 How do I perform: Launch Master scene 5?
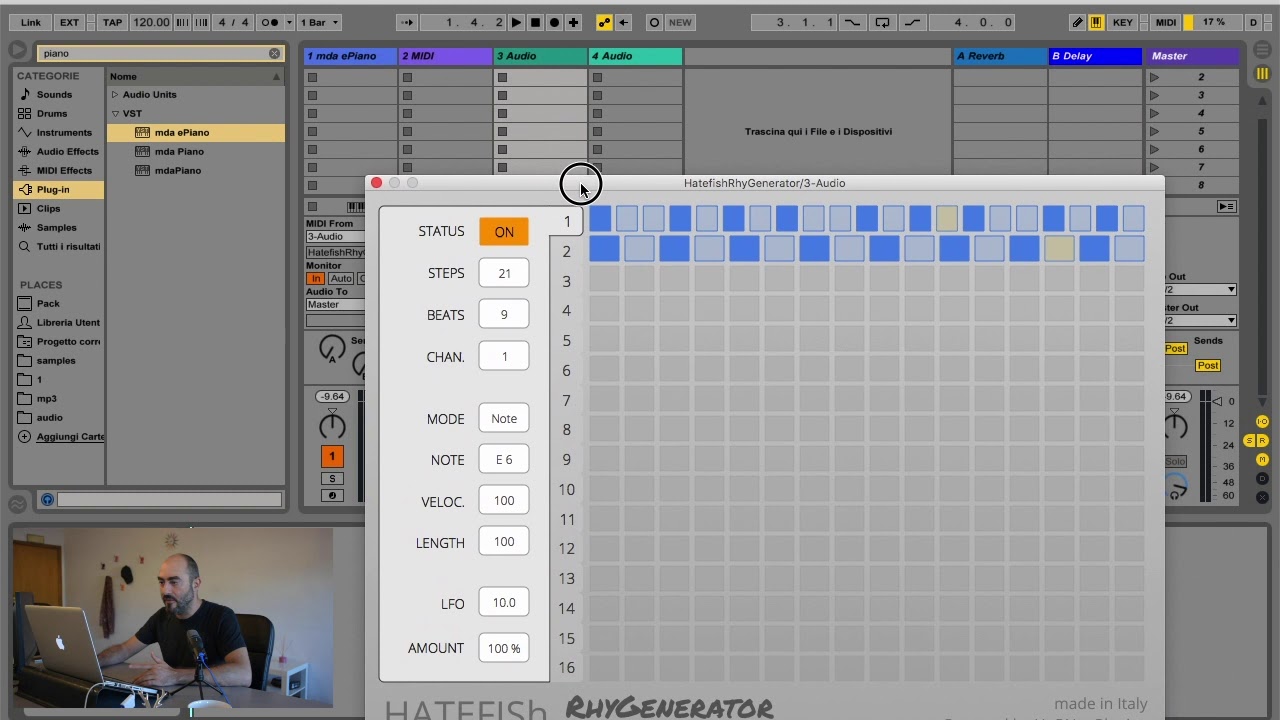[x=1154, y=131]
